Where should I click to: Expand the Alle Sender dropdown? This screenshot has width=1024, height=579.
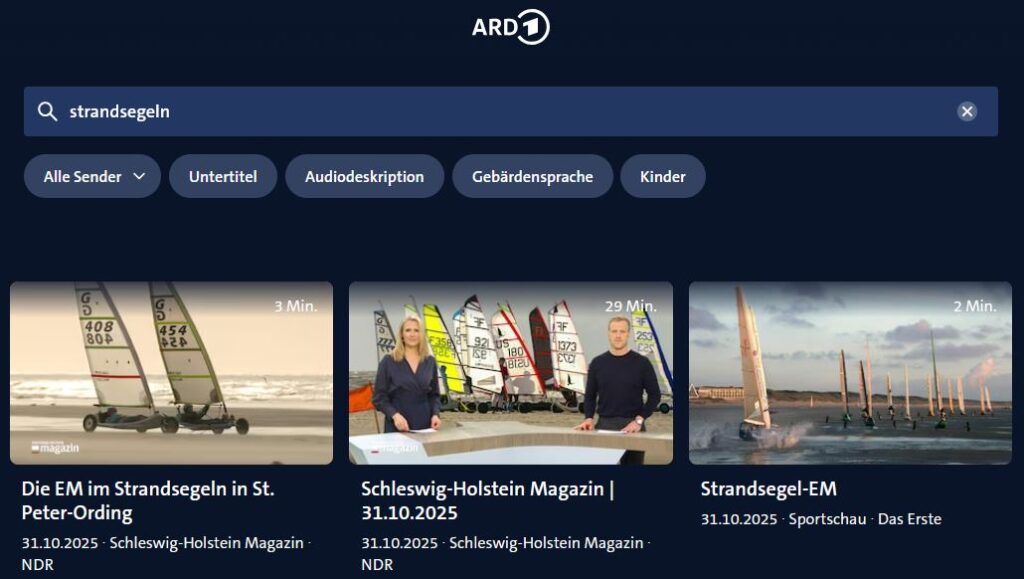(93, 176)
